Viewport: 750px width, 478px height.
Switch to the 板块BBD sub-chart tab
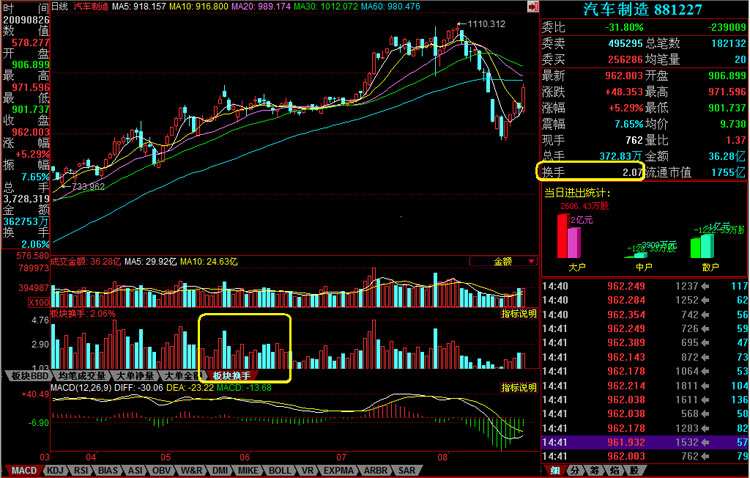(27, 376)
